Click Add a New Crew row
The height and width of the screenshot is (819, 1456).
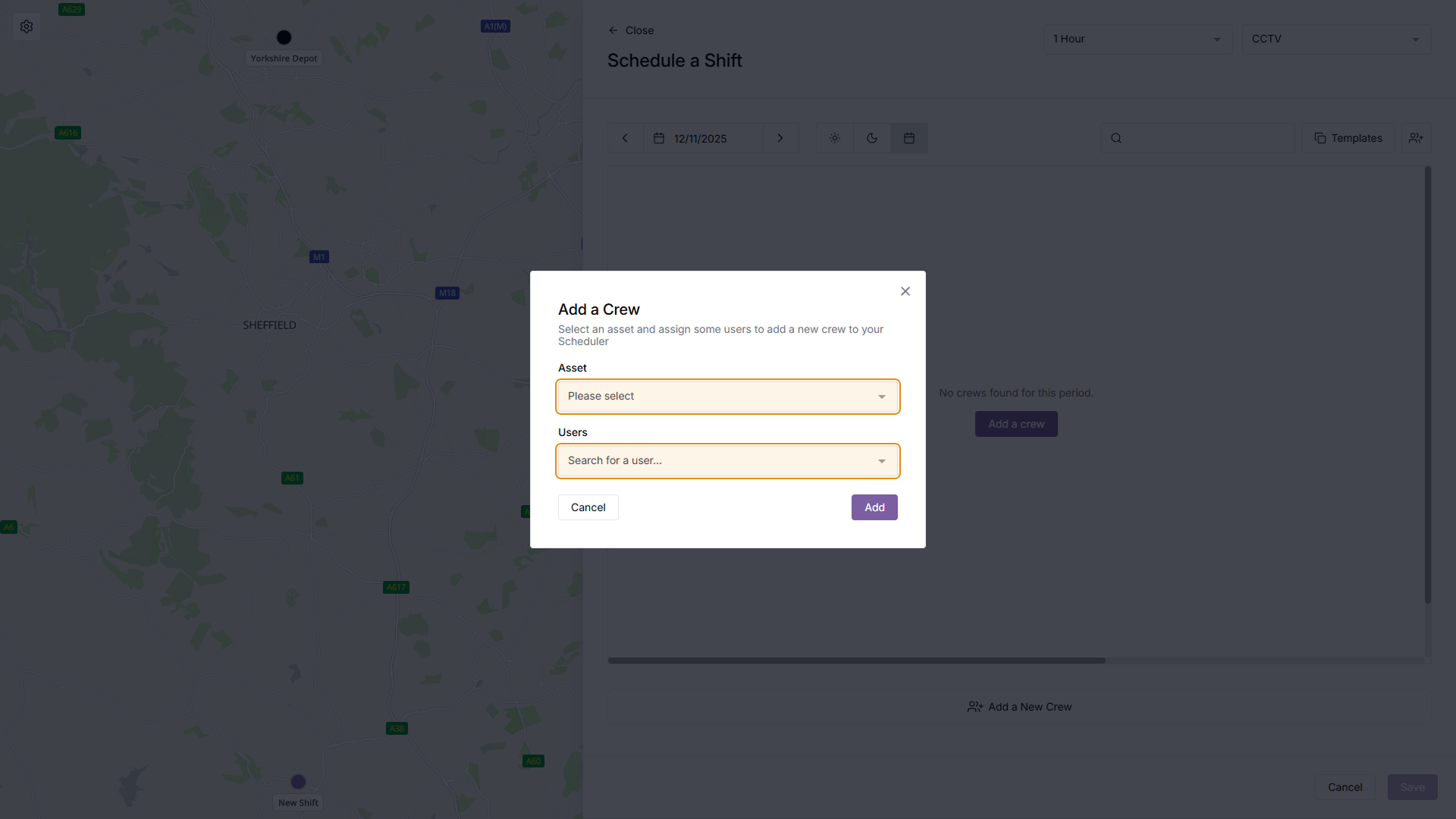coord(1019,707)
